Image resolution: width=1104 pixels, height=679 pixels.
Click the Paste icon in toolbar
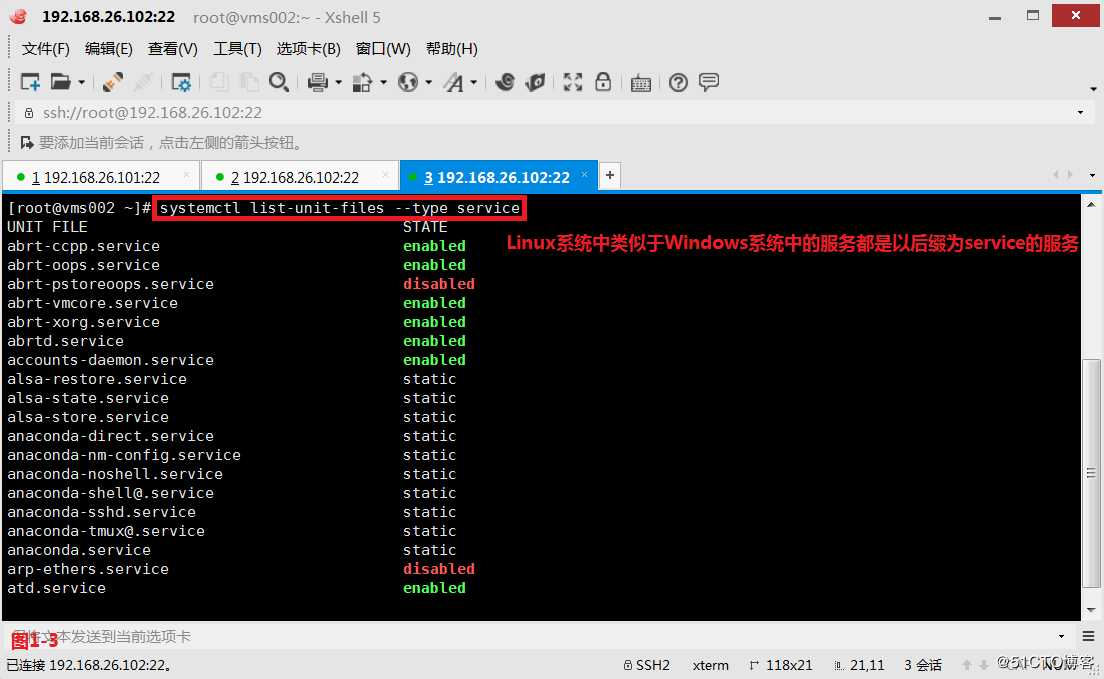[x=249, y=82]
